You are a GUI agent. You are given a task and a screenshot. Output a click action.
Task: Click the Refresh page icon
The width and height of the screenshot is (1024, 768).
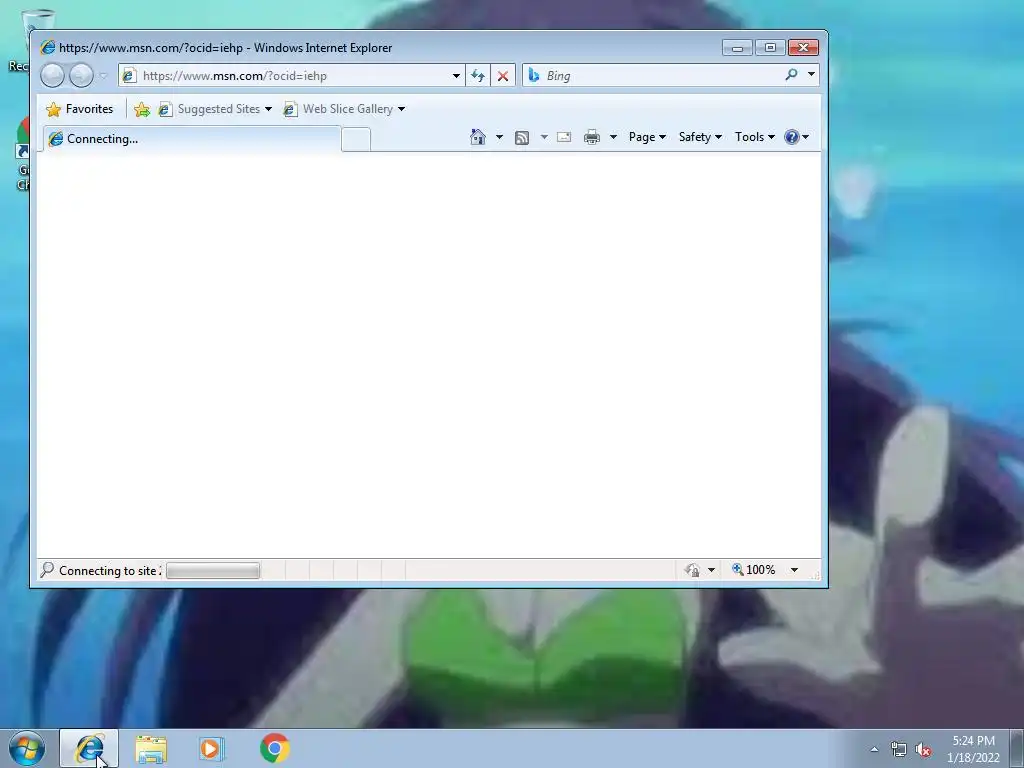[477, 76]
